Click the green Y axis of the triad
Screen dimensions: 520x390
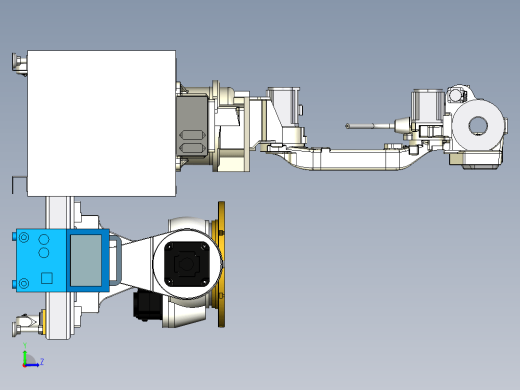point(25,357)
